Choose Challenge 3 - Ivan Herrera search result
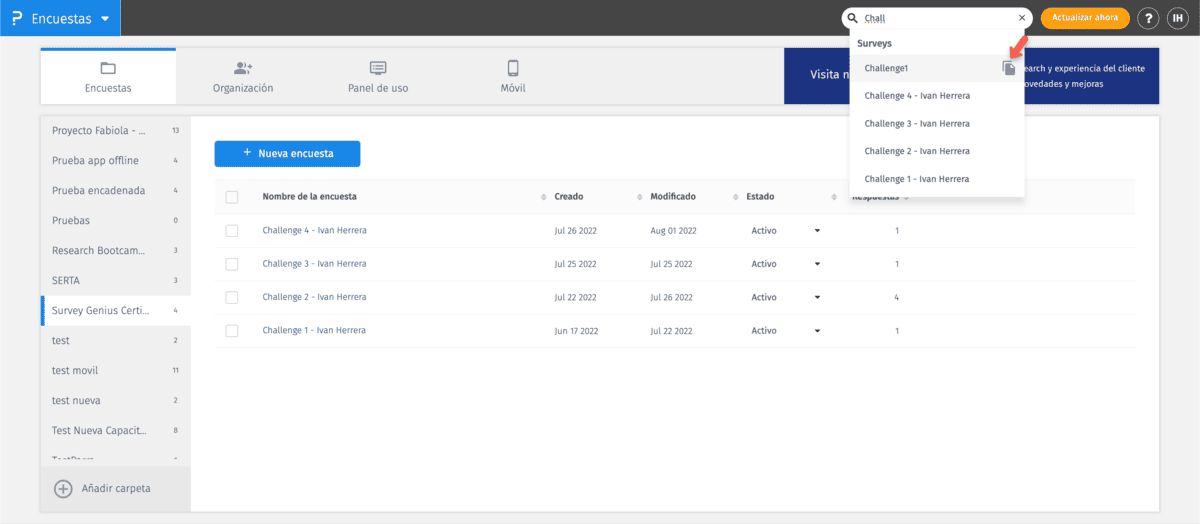This screenshot has width=1200, height=524. pyautogui.click(x=917, y=123)
